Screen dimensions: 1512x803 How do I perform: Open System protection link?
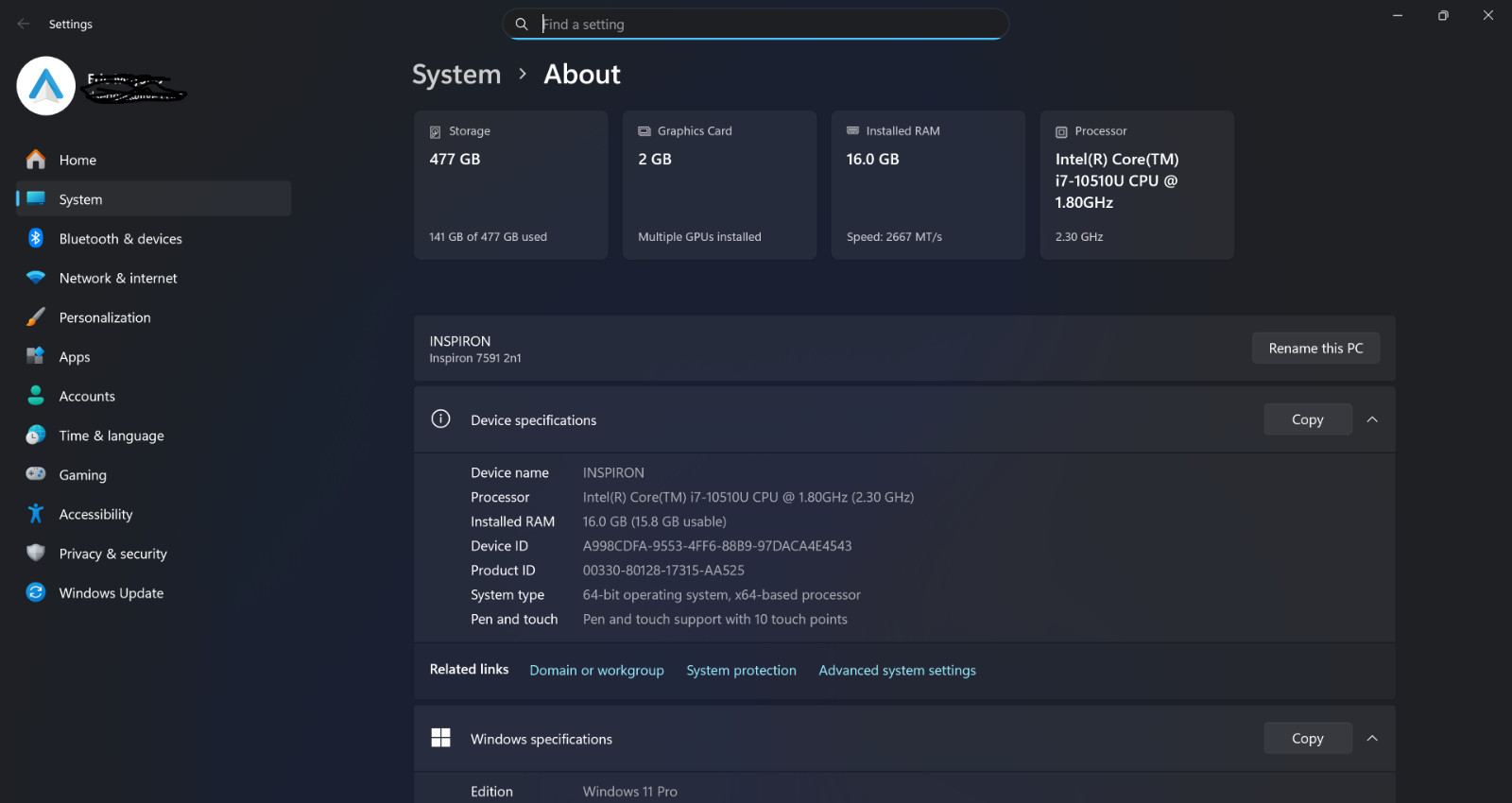[x=741, y=670]
